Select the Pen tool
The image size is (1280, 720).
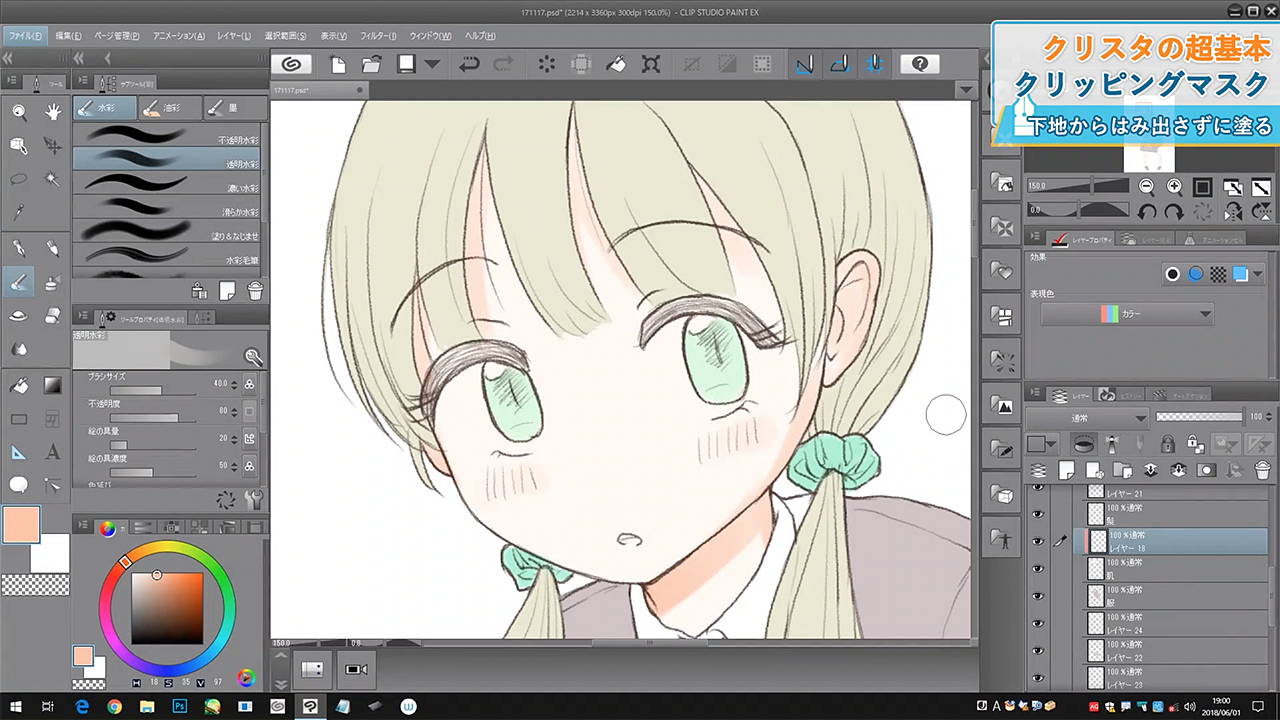(19, 248)
